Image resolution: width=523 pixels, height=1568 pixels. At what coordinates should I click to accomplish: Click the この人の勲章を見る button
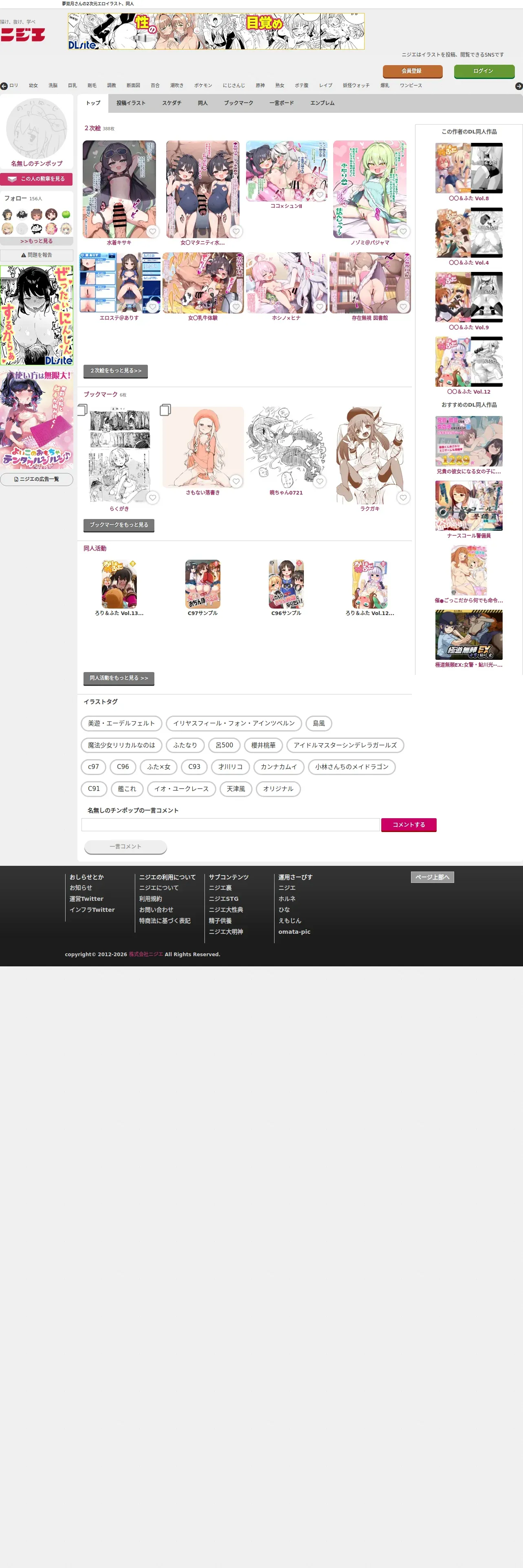[x=37, y=179]
